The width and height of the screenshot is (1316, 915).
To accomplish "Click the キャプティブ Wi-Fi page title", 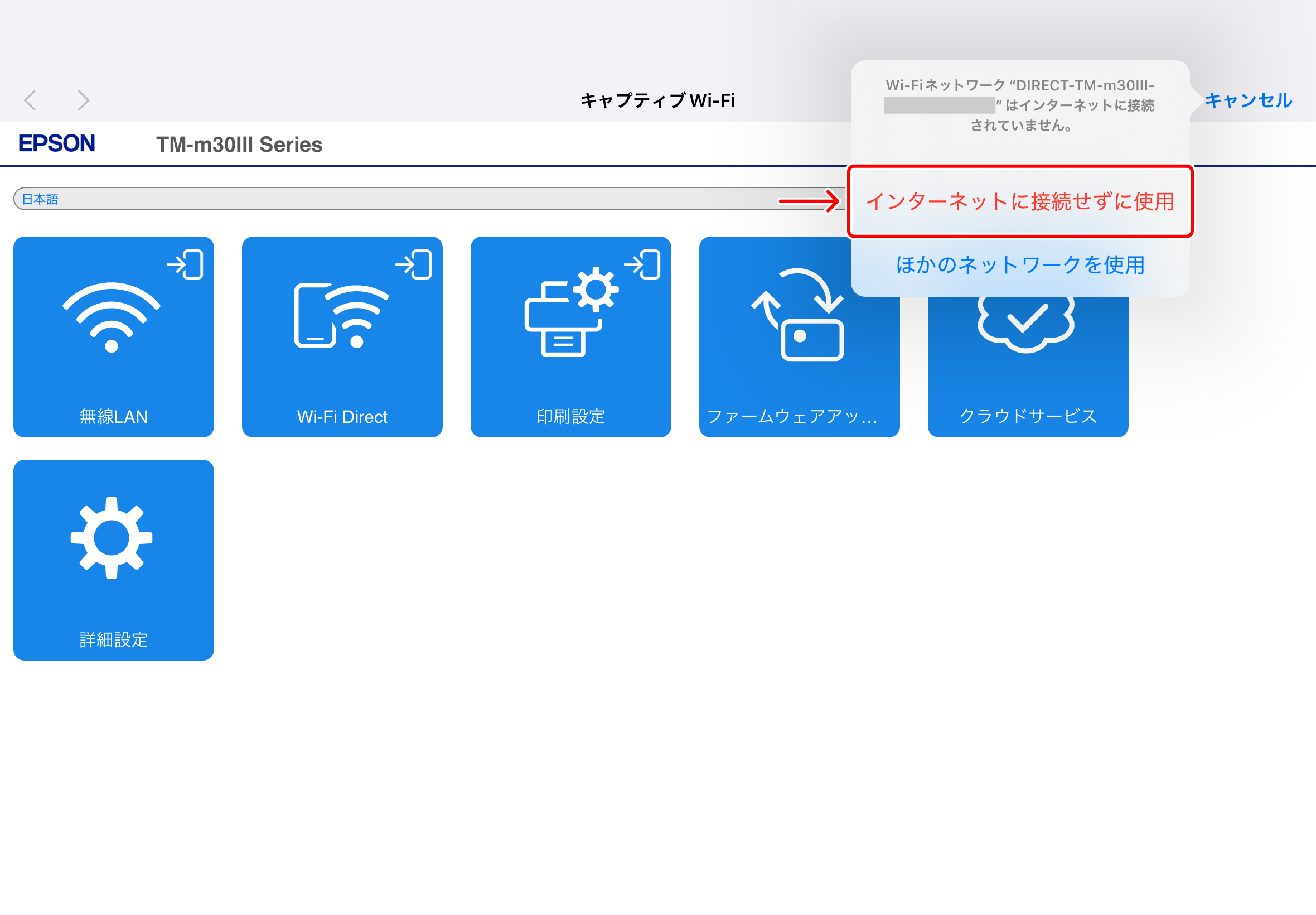I will click(x=657, y=100).
